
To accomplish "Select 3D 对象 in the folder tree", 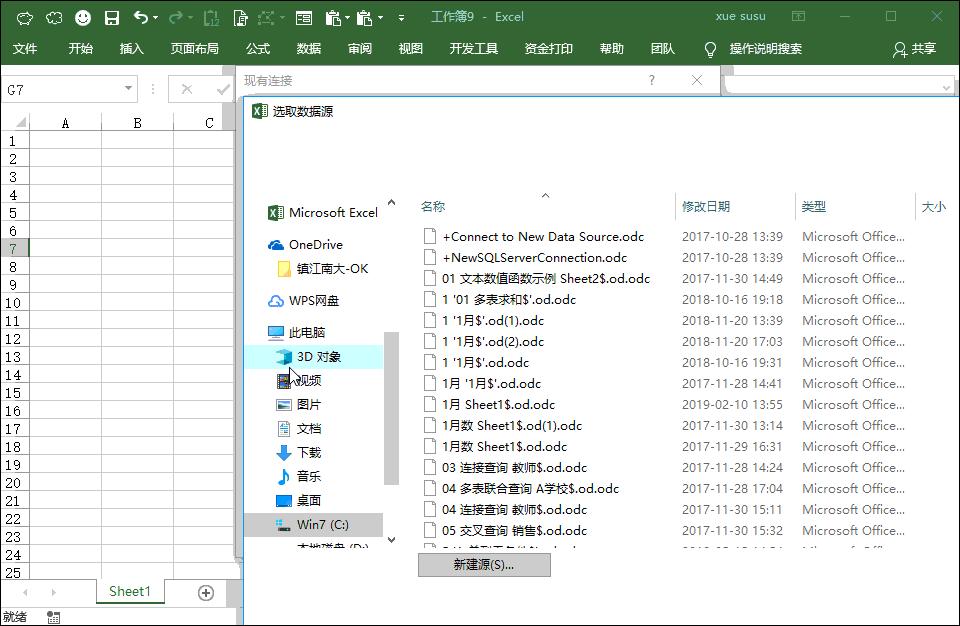I will pos(313,356).
